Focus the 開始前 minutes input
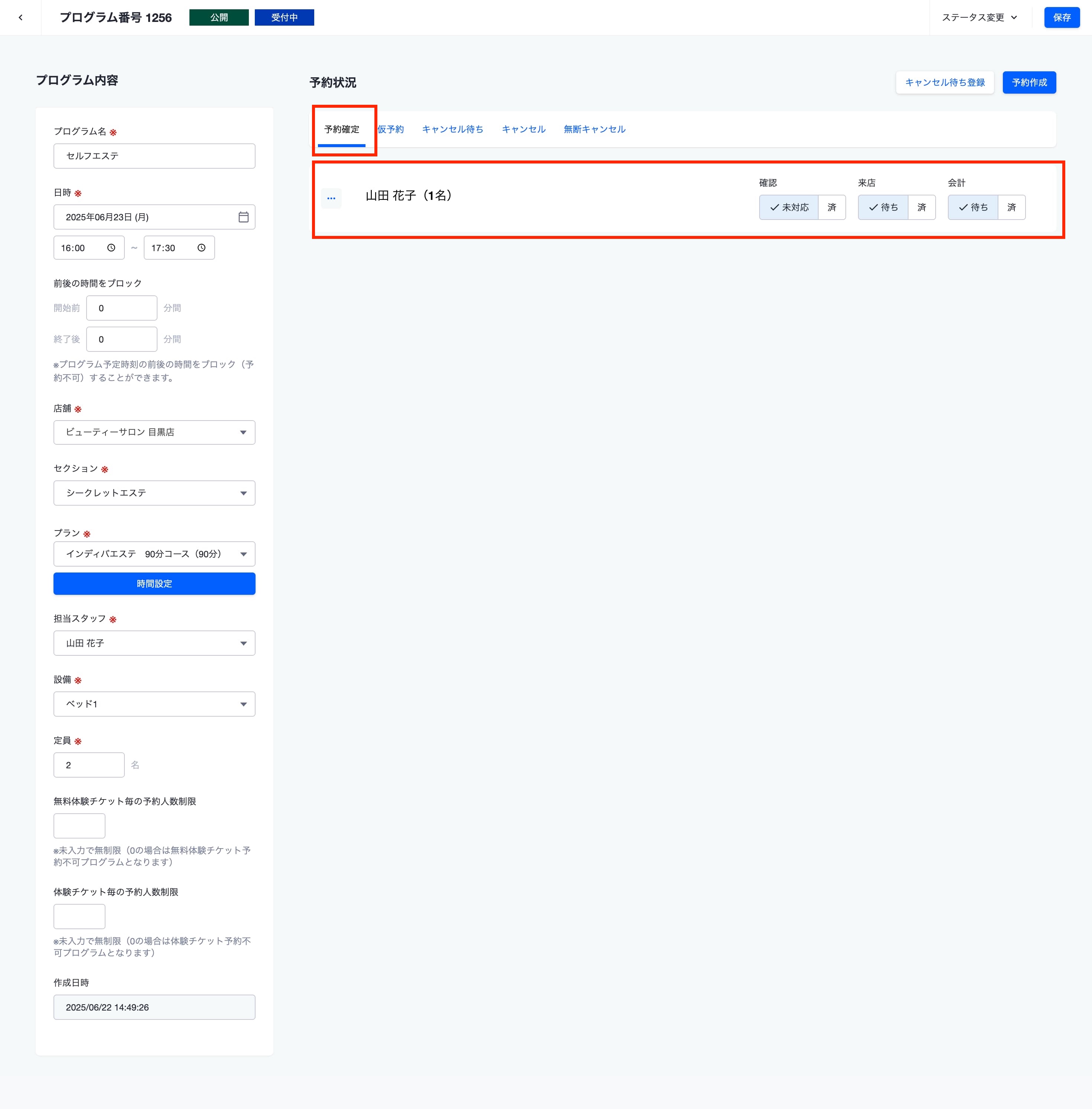The height and width of the screenshot is (1109, 1092). pyautogui.click(x=121, y=308)
